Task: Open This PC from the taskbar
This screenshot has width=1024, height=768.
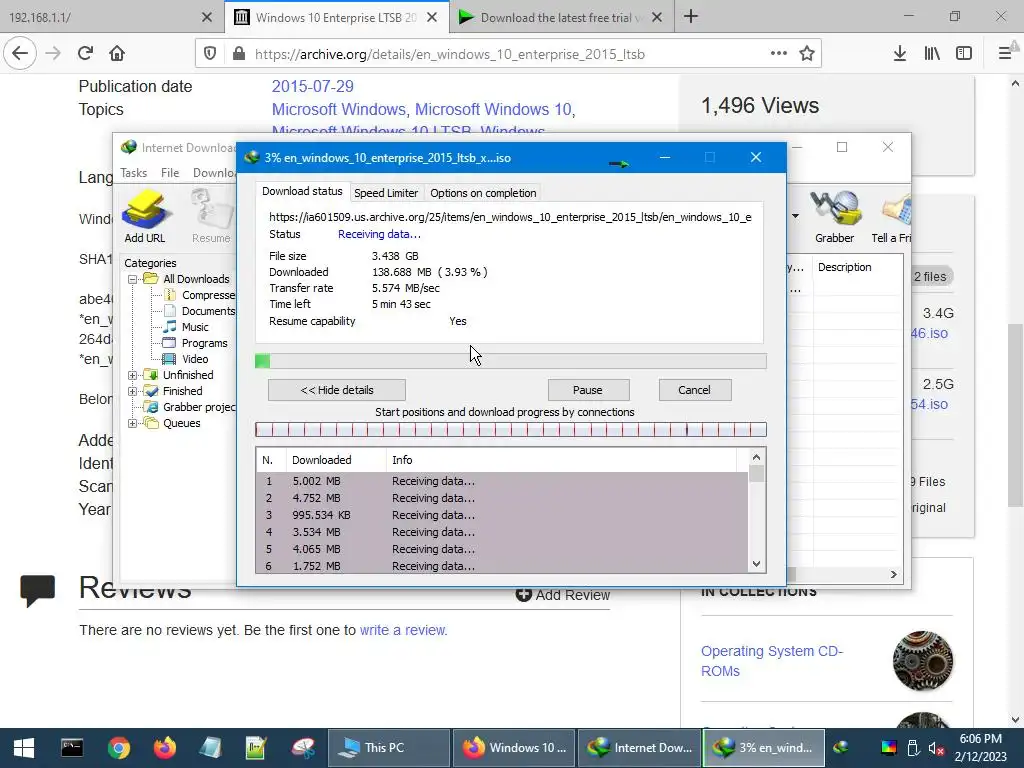Action: (x=388, y=748)
